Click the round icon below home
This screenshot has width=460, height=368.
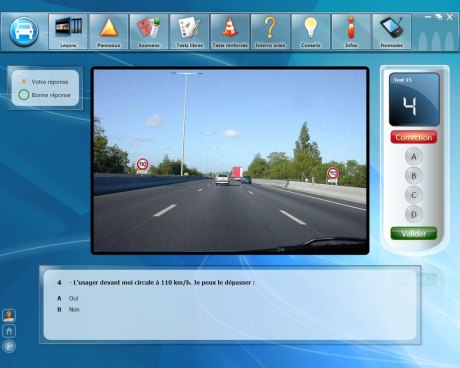coord(9,346)
